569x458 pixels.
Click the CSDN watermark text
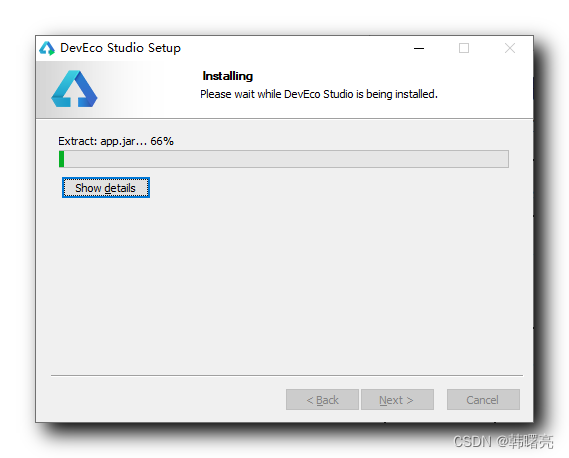pyautogui.click(x=503, y=442)
